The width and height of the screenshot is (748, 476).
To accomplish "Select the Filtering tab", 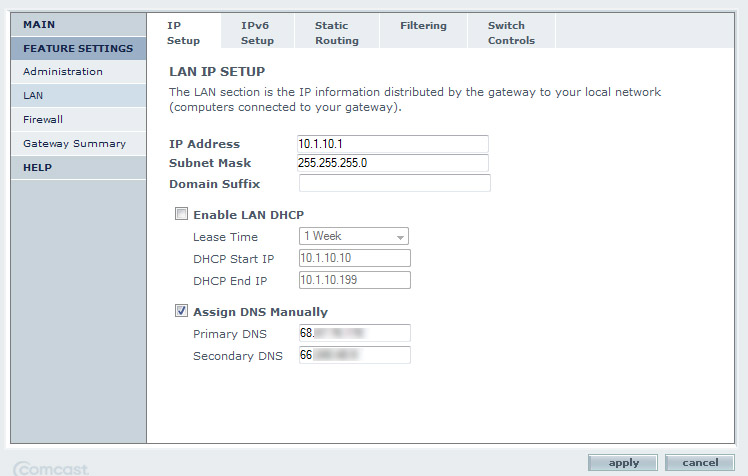I will [x=424, y=32].
